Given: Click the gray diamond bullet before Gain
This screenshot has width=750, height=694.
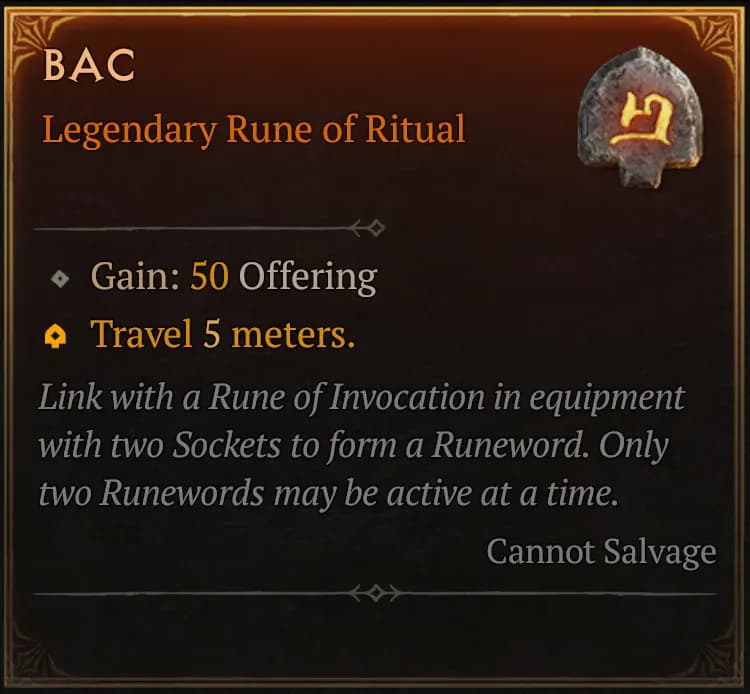Looking at the screenshot, I should tap(60, 278).
